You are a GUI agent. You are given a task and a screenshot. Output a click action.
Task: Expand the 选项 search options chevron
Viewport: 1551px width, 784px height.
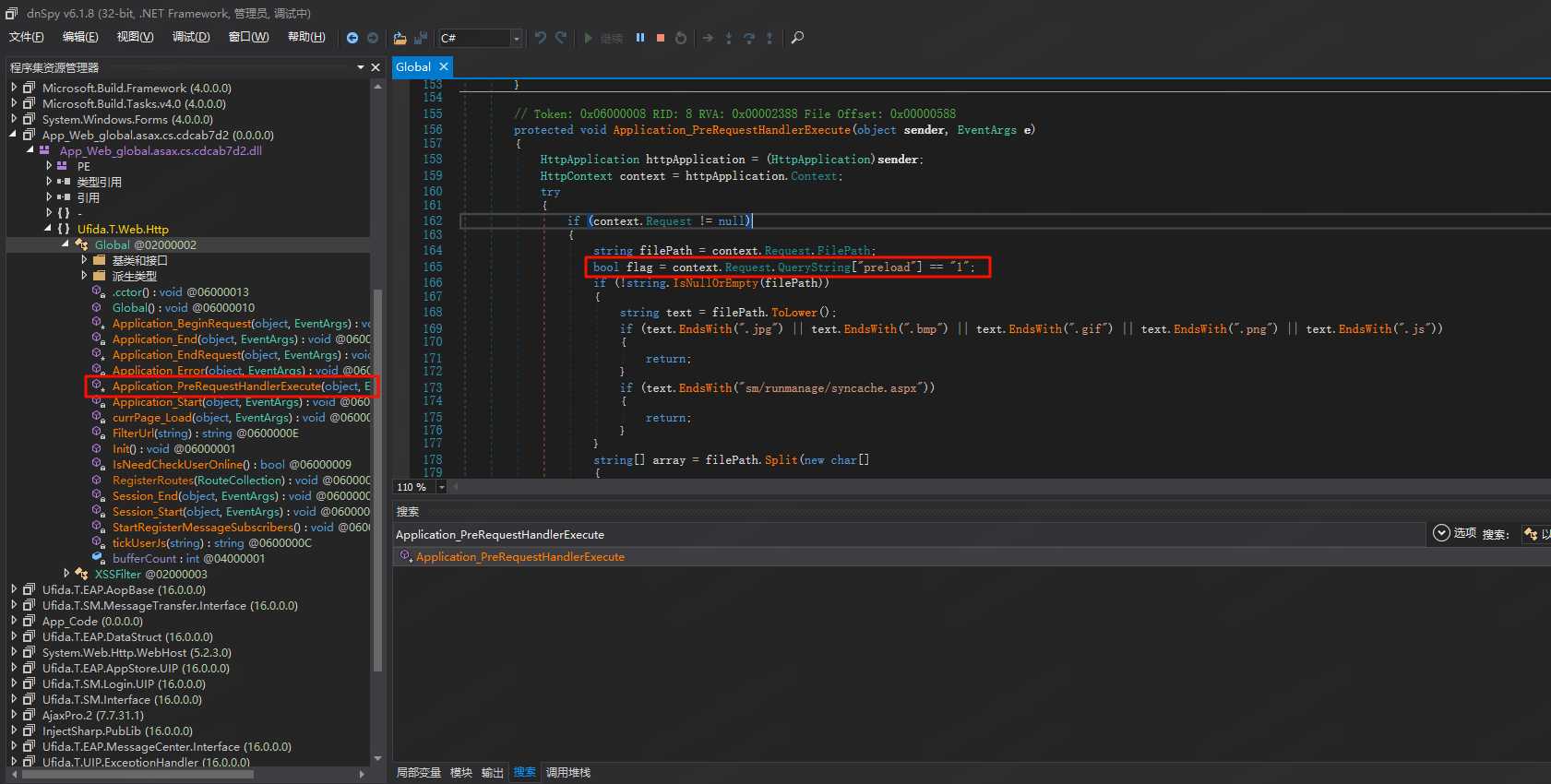[x=1441, y=533]
